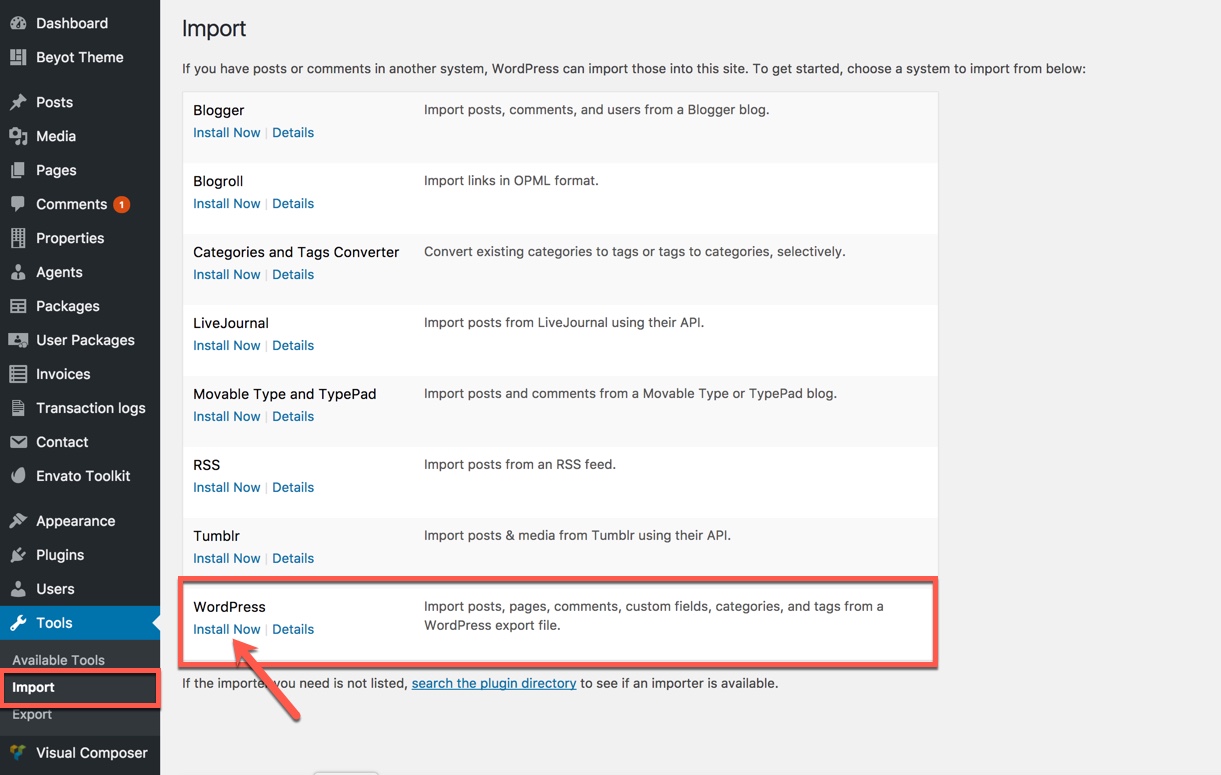Click 'search the plugin directory' link

click(x=494, y=683)
